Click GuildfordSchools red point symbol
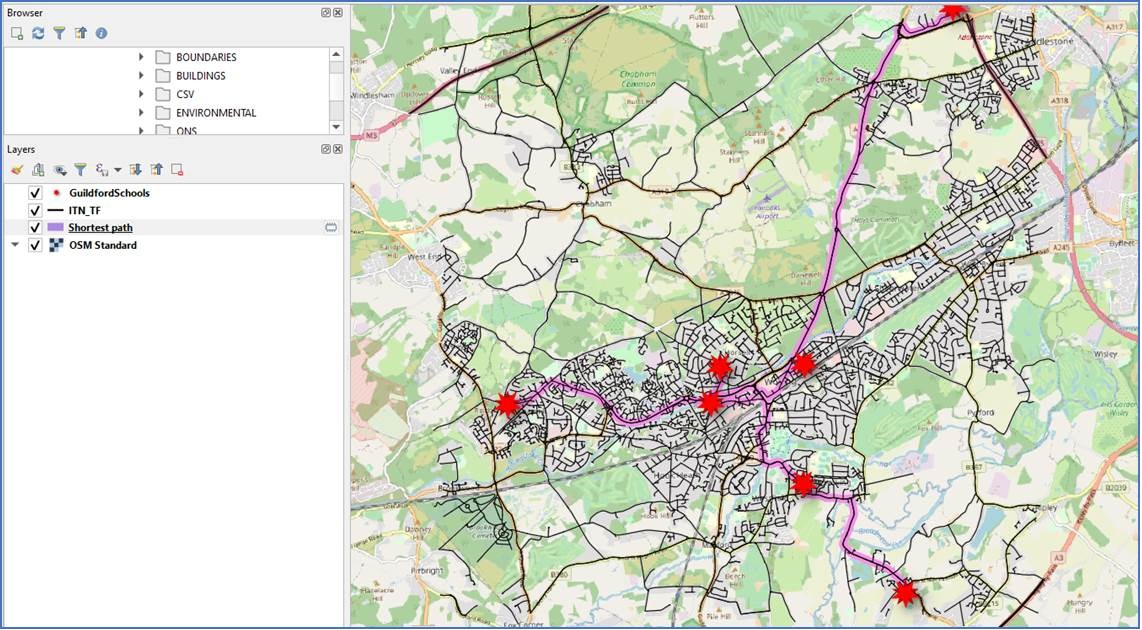 [55, 193]
